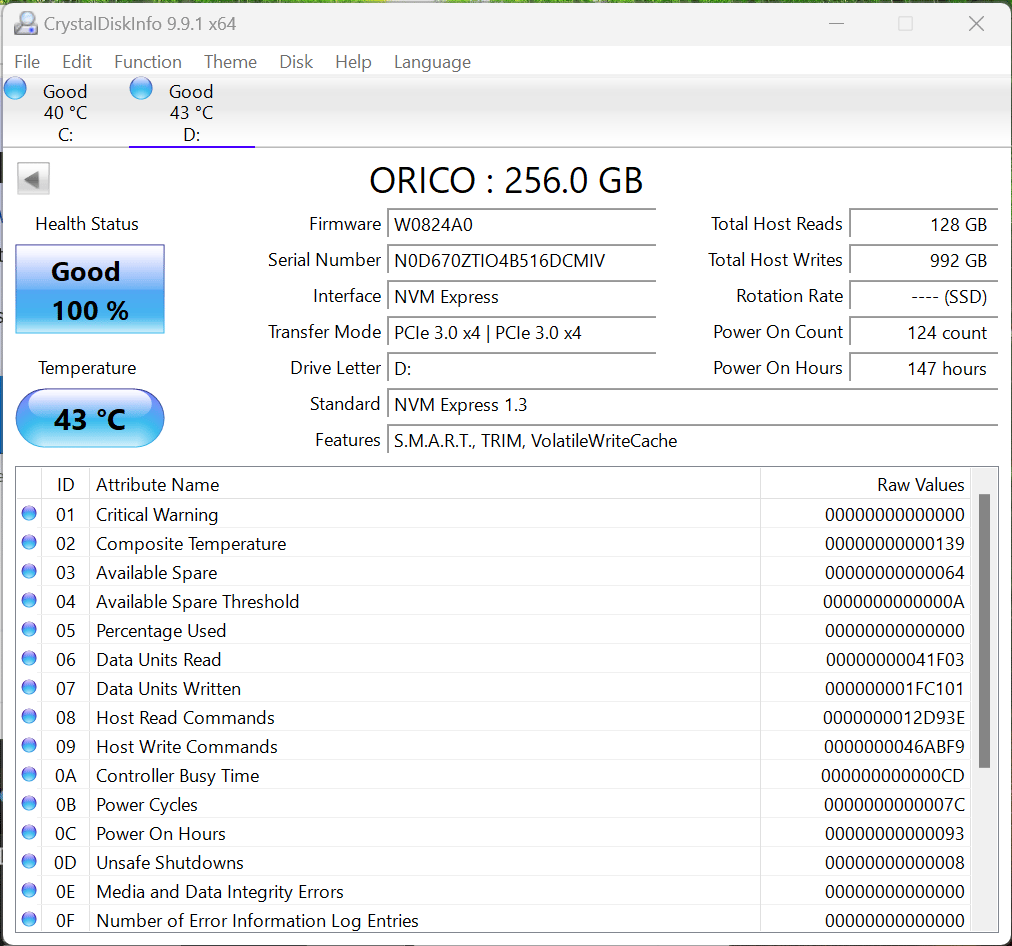Click the status dot beside Power Cycles
Image resolution: width=1012 pixels, height=946 pixels.
pos(29,803)
